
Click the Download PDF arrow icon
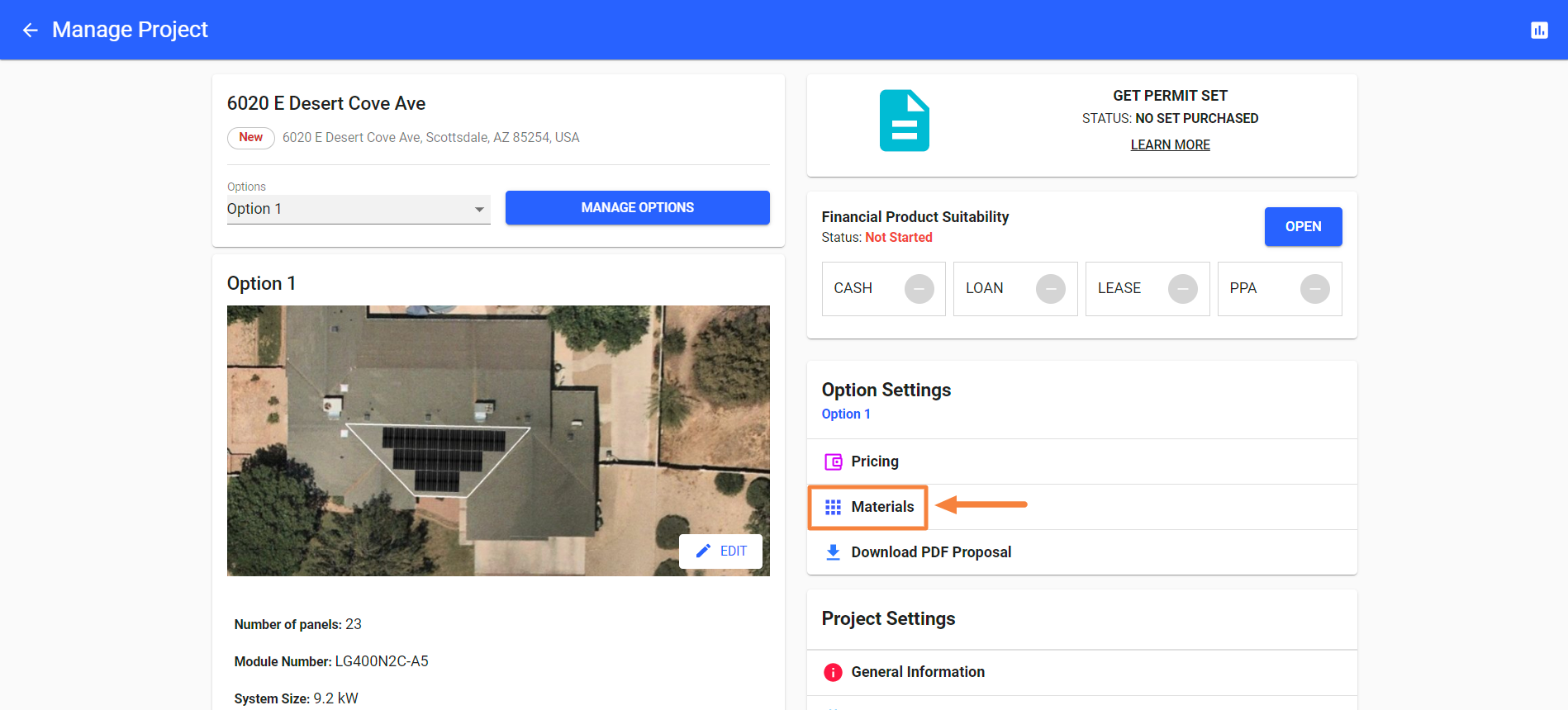833,552
